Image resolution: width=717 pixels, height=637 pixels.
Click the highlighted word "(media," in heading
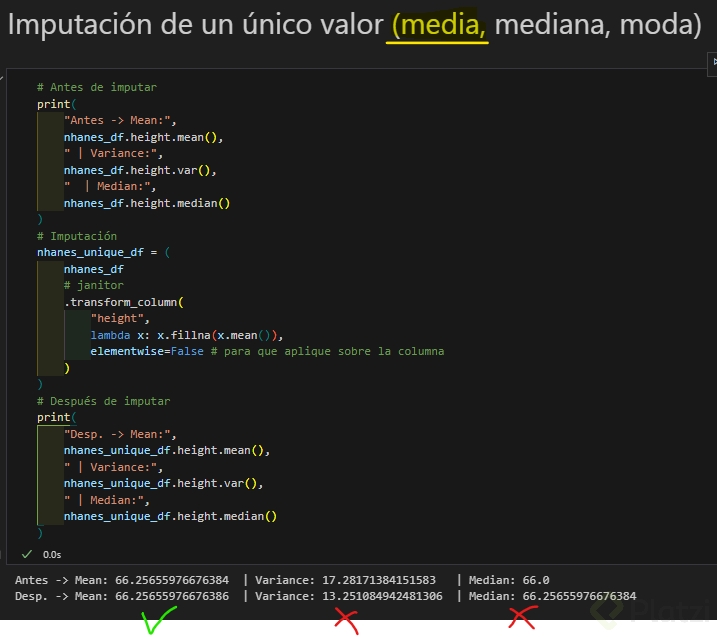click(x=439, y=25)
